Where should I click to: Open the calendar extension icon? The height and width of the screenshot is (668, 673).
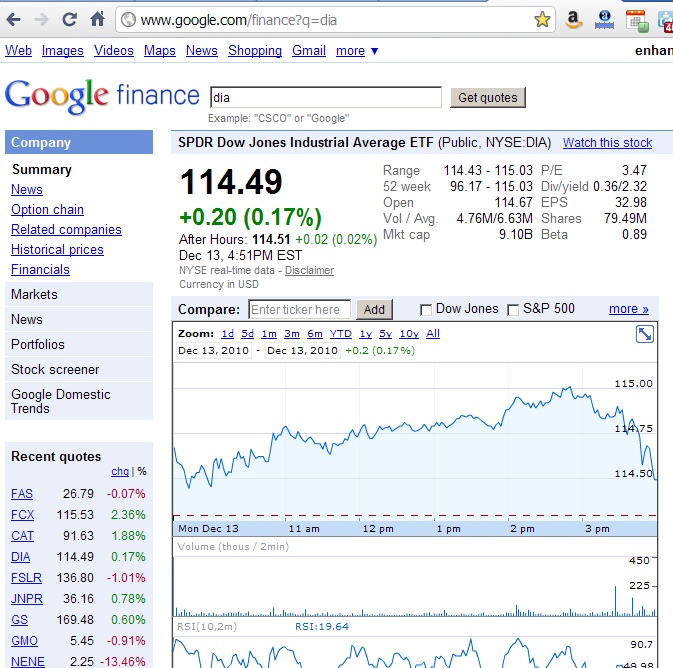[637, 21]
